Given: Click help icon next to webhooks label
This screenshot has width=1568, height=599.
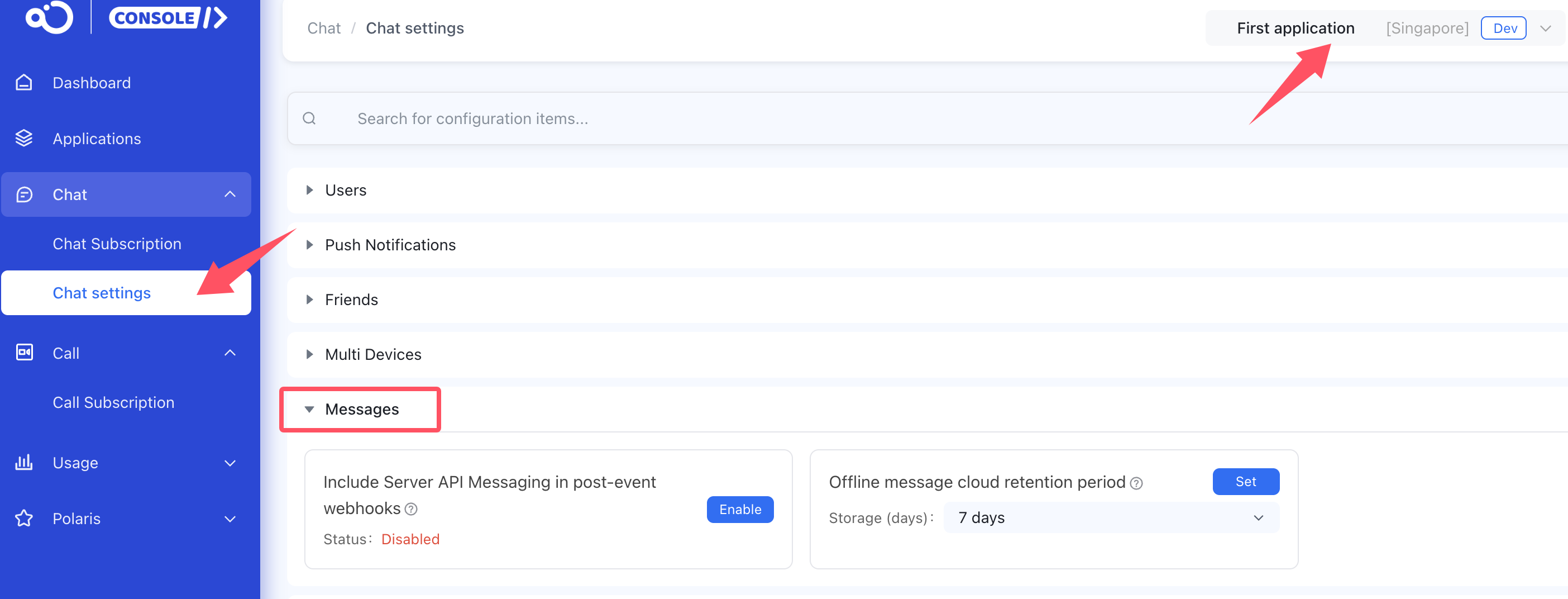Looking at the screenshot, I should coord(412,510).
